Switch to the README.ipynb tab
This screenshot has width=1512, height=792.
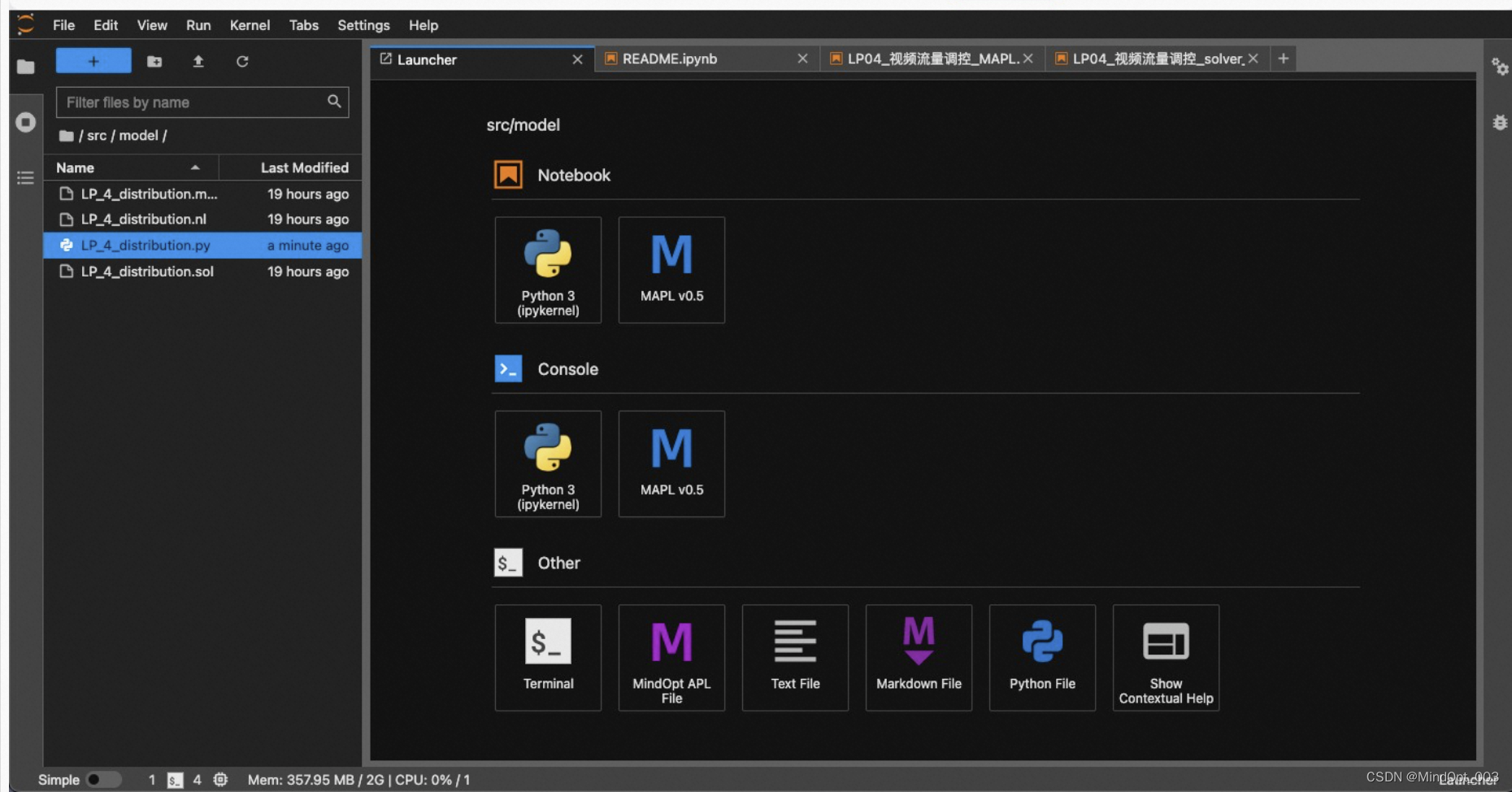tap(706, 59)
